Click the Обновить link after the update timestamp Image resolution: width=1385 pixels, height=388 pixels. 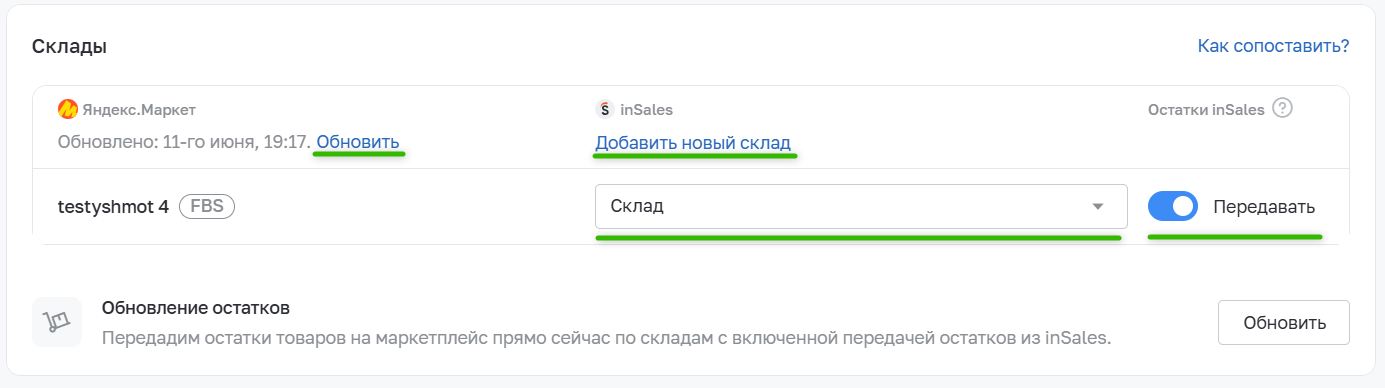point(358,142)
